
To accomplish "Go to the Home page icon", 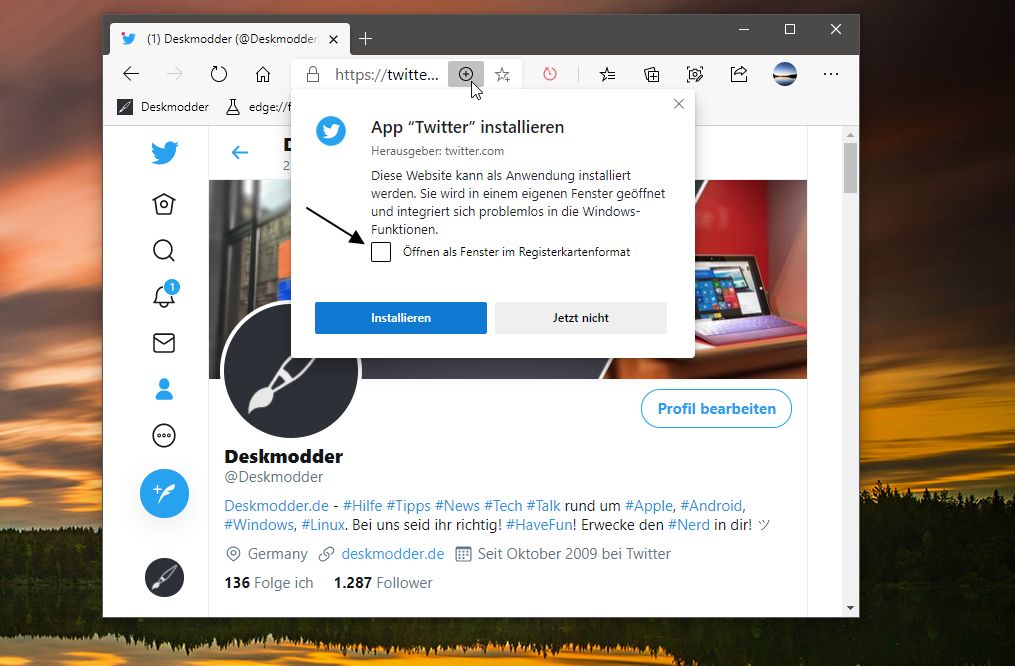I will tap(263, 74).
